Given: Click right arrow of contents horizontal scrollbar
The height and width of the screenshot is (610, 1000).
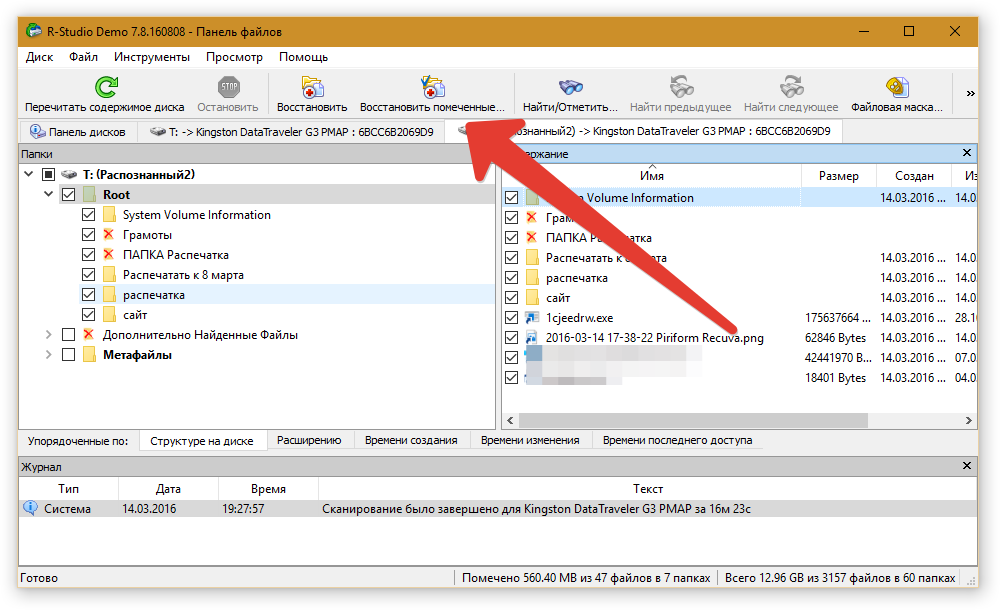Looking at the screenshot, I should (x=969, y=420).
